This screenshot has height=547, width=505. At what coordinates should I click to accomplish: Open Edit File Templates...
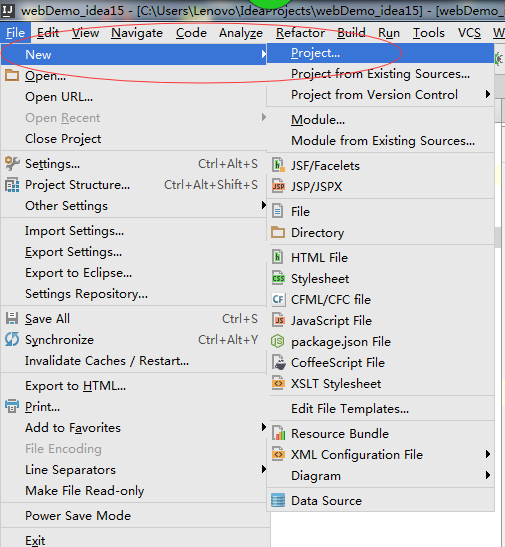pyautogui.click(x=380, y=409)
